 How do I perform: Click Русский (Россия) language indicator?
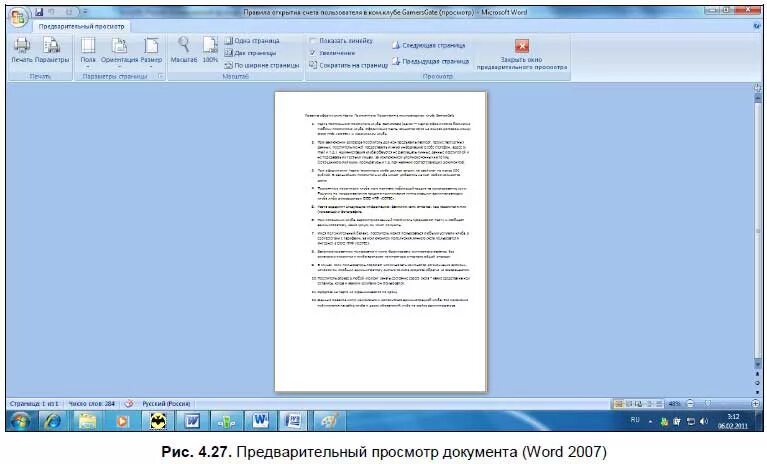[x=166, y=404]
